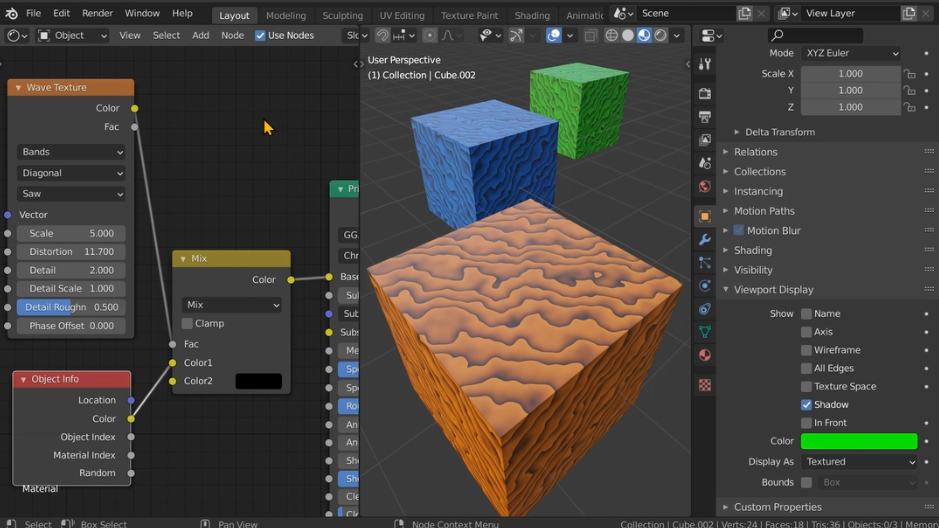Open the Diagonal direction dropdown
The height and width of the screenshot is (528, 939).
71,173
